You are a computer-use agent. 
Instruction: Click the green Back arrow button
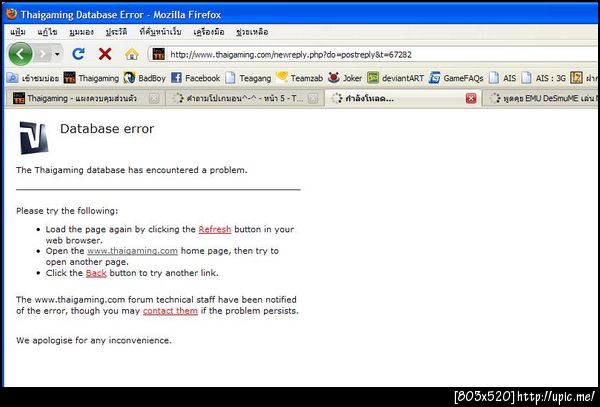(21, 54)
